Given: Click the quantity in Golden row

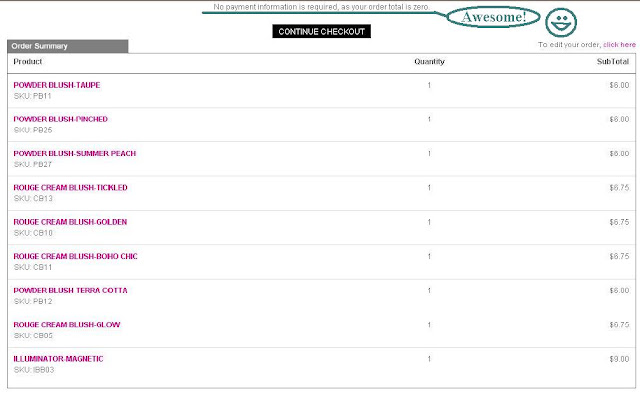Looking at the screenshot, I should (x=429, y=222).
